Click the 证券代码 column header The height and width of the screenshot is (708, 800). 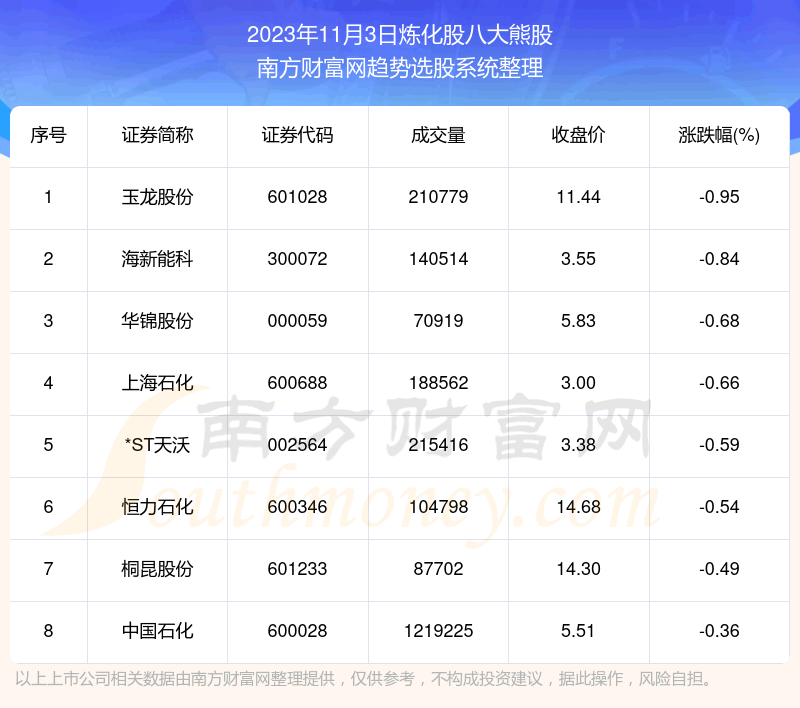coord(297,135)
